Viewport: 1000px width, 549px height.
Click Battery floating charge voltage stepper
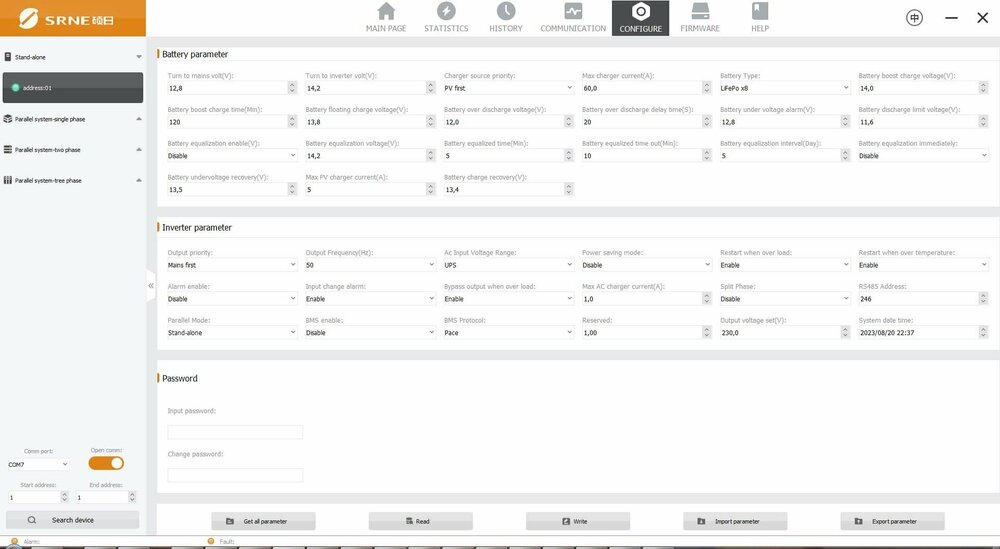point(430,122)
